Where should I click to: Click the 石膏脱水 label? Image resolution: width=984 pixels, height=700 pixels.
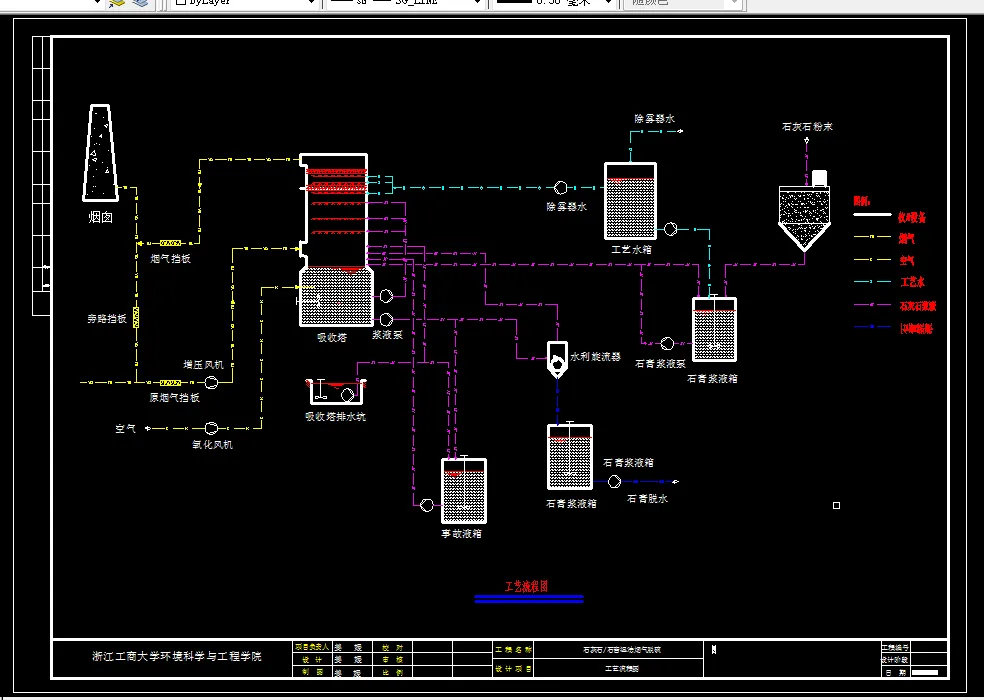point(648,498)
